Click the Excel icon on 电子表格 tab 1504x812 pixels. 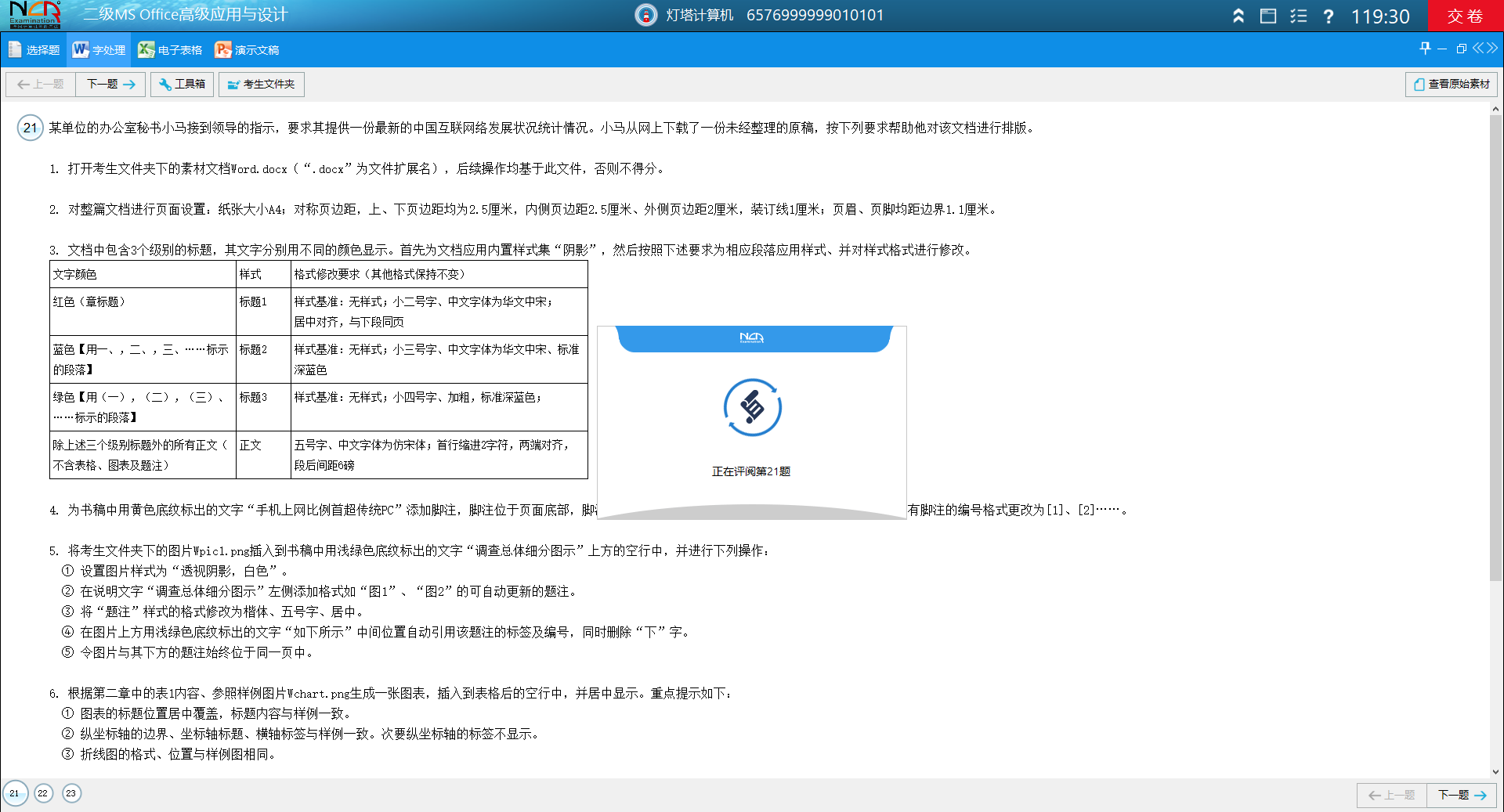point(145,49)
